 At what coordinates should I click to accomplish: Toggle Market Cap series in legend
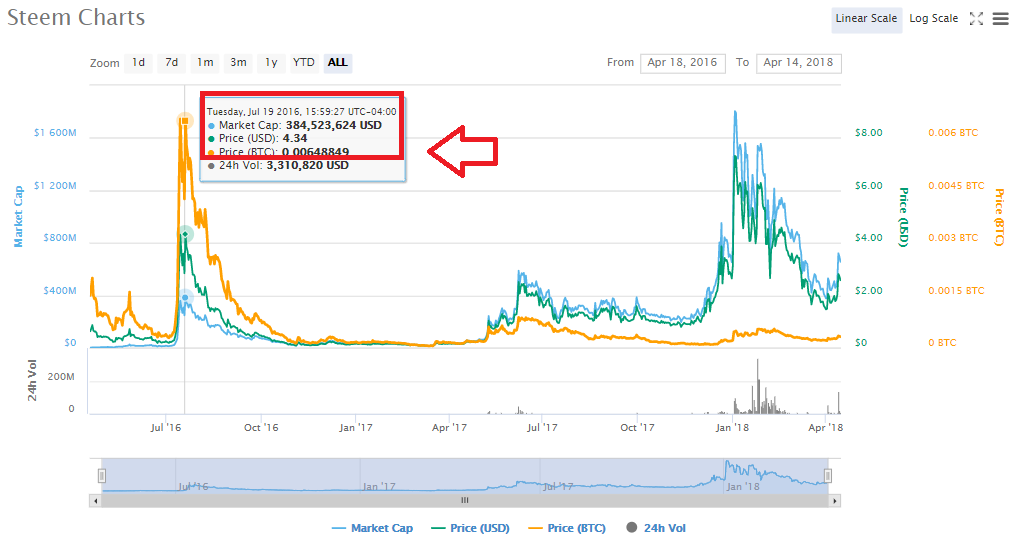tap(372, 528)
